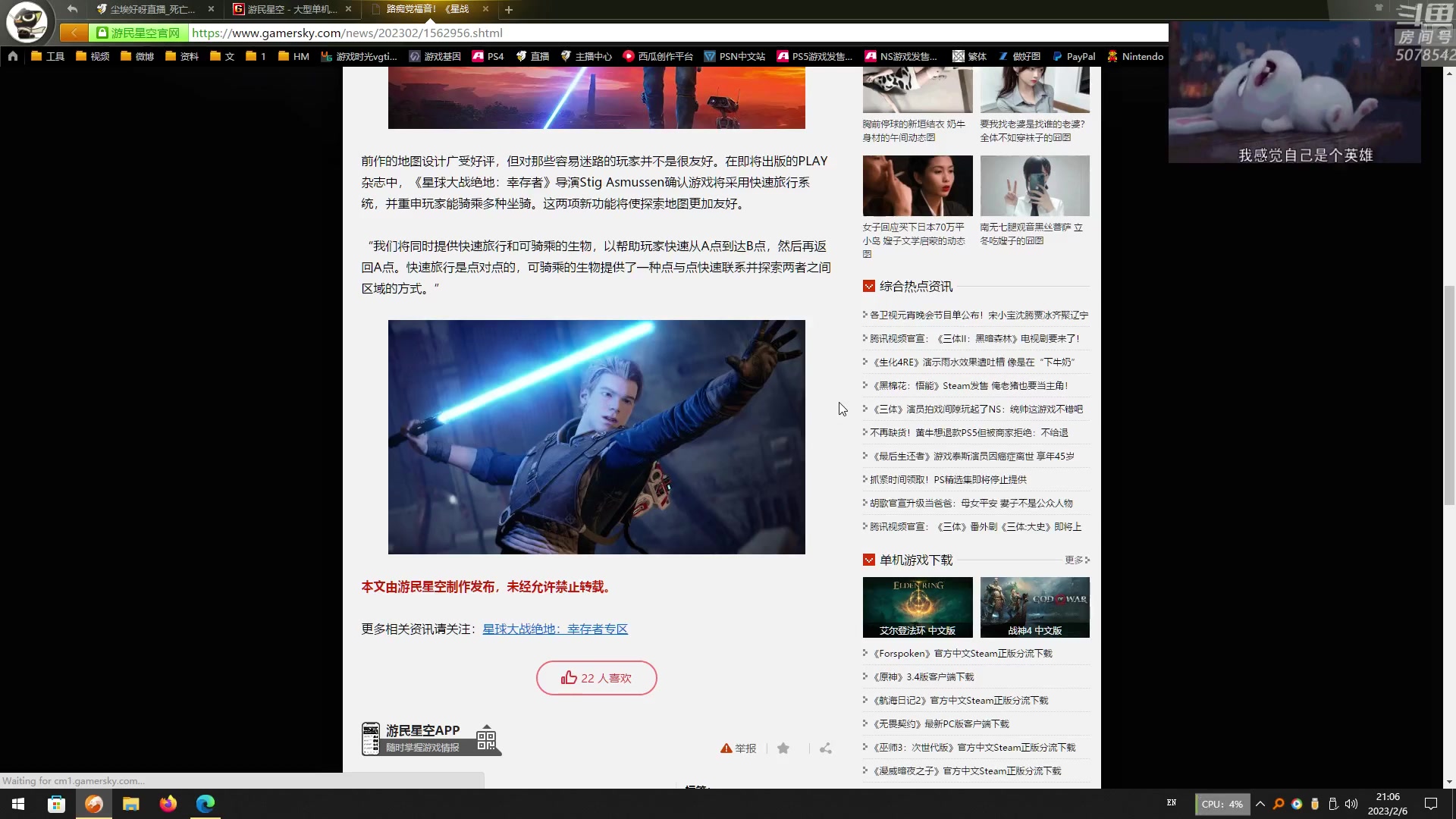The width and height of the screenshot is (1456, 819).
Task: Open the 直播 bookmark
Action: (532, 56)
